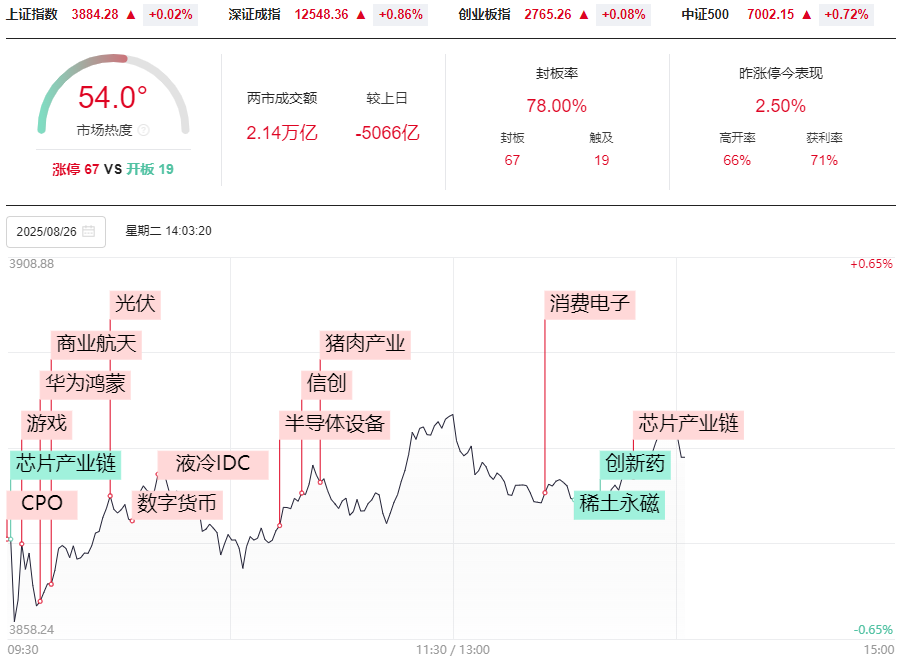Screen dimensions: 906x666
Task: Select the 消费电子 sector tag on chart
Action: [591, 304]
